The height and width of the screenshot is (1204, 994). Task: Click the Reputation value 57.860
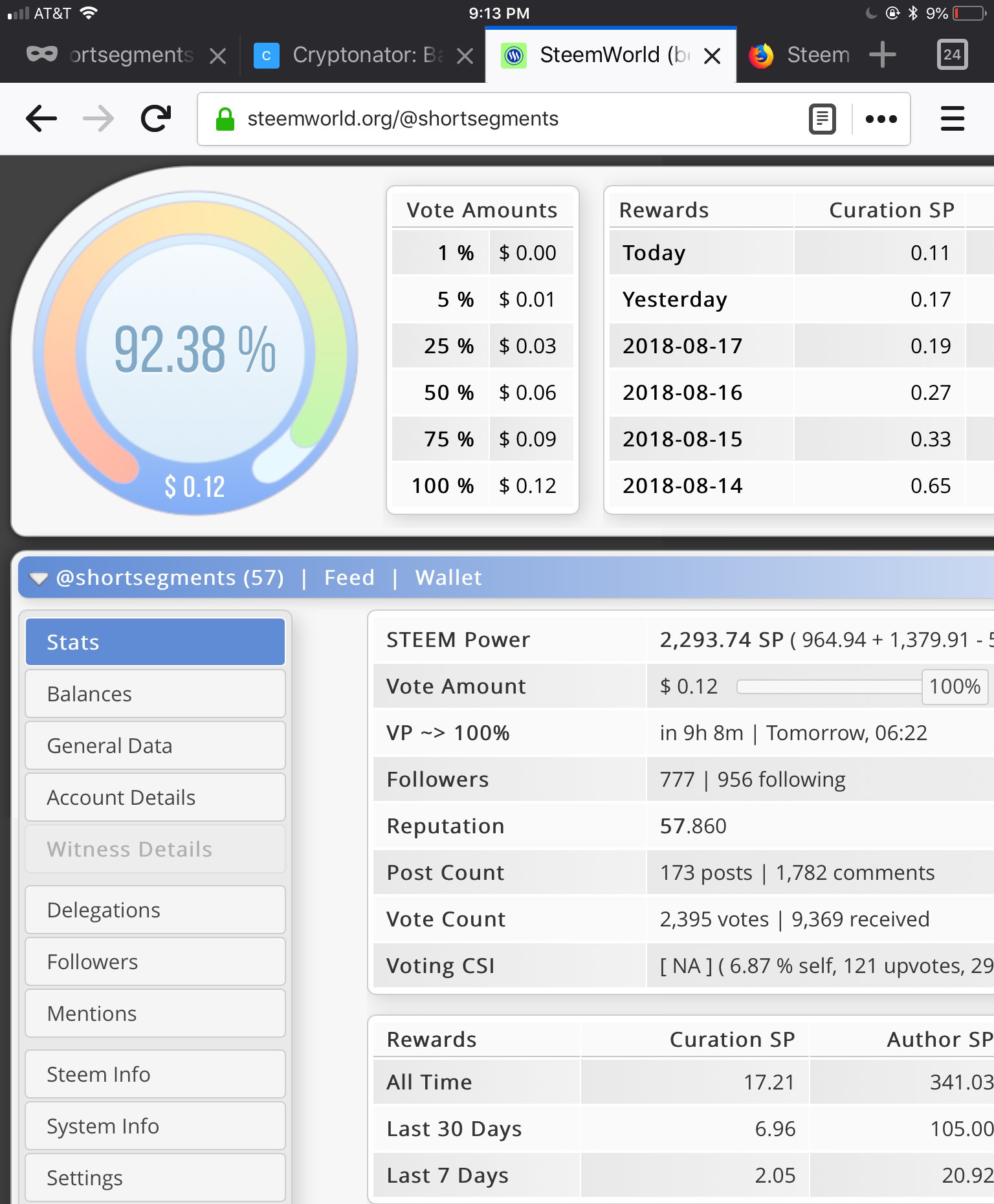[x=693, y=826]
